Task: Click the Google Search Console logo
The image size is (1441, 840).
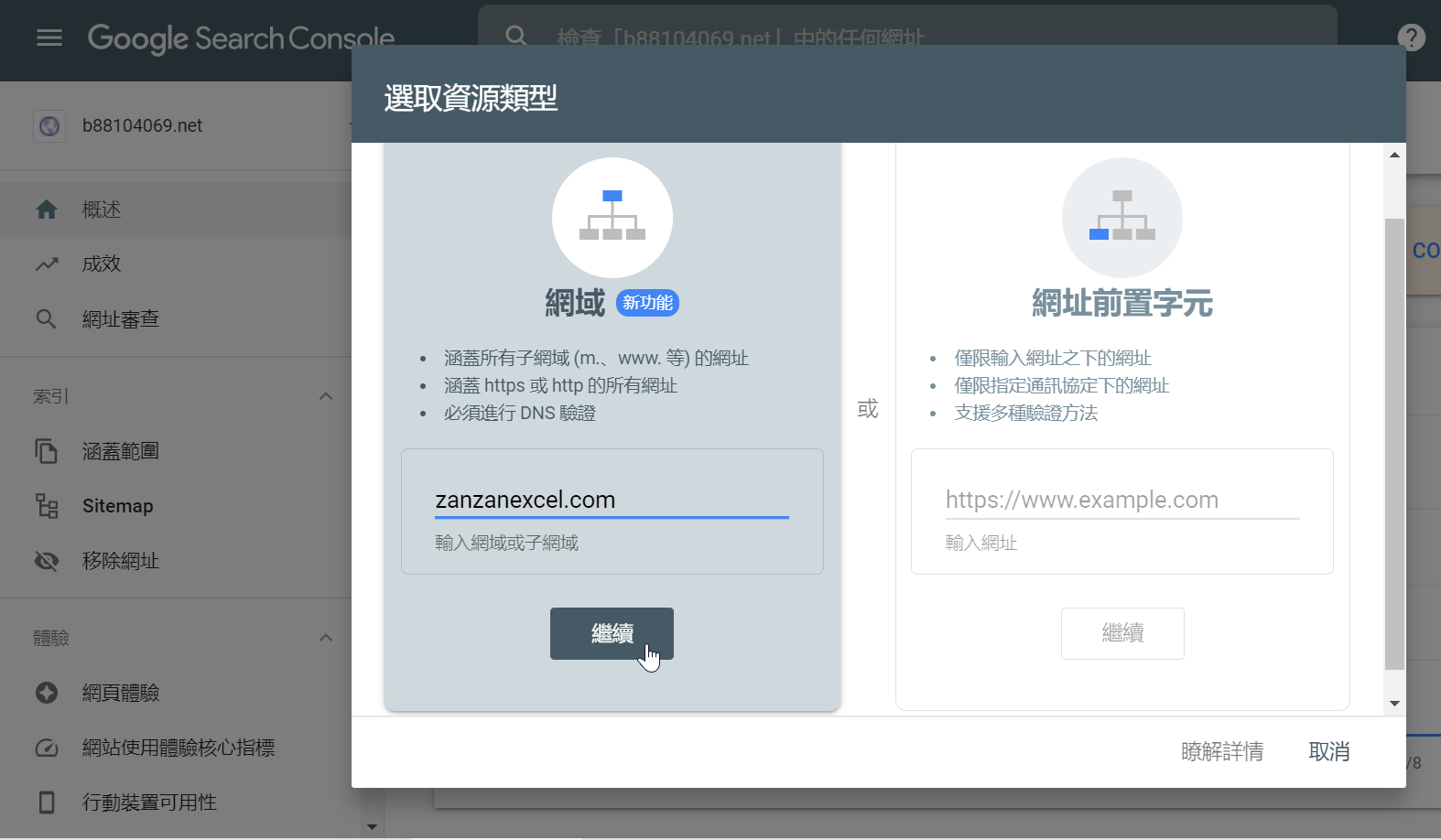Action: pos(241,38)
